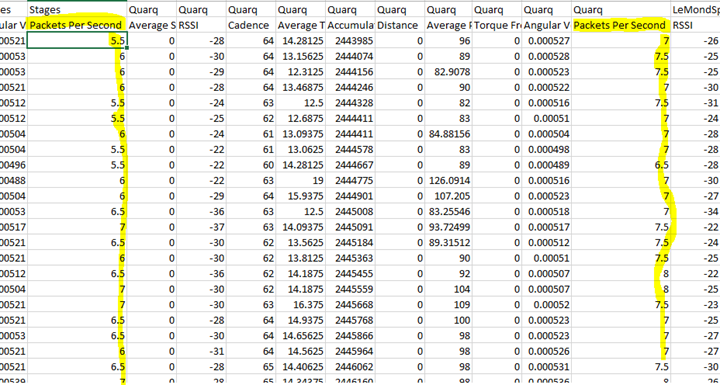The height and width of the screenshot is (385, 720).
Task: Select cell with value 2445008
Action: click(350, 212)
